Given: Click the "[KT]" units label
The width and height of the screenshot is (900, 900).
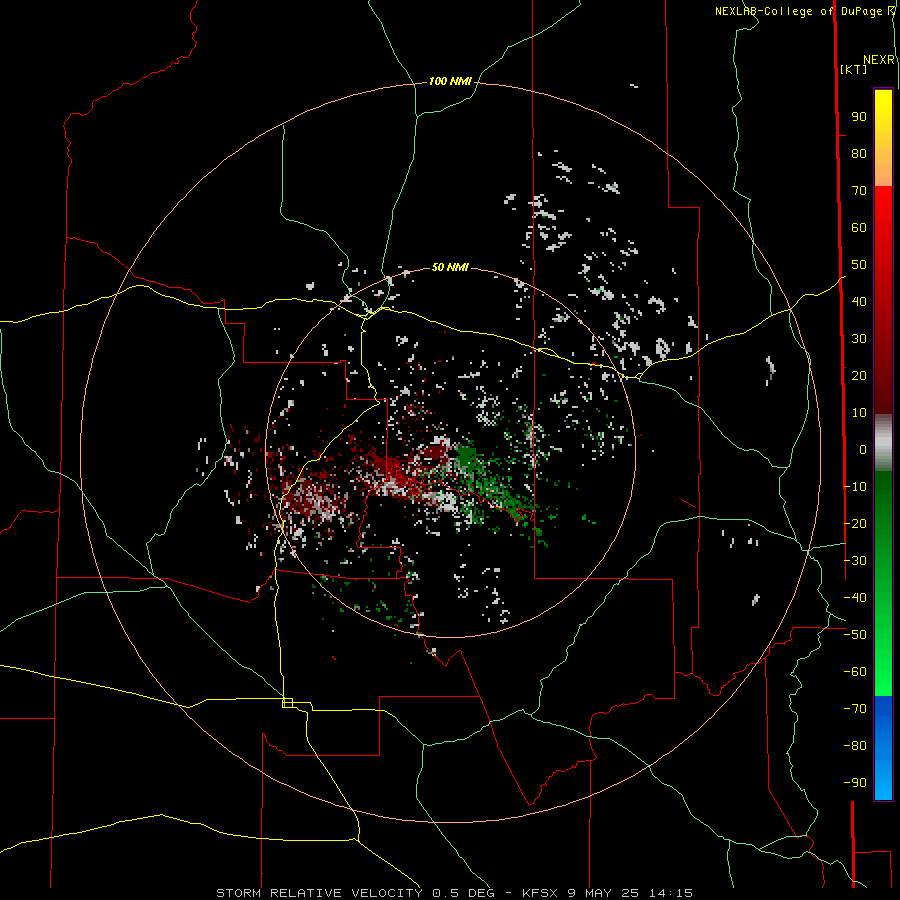Looking at the screenshot, I should [x=853, y=69].
